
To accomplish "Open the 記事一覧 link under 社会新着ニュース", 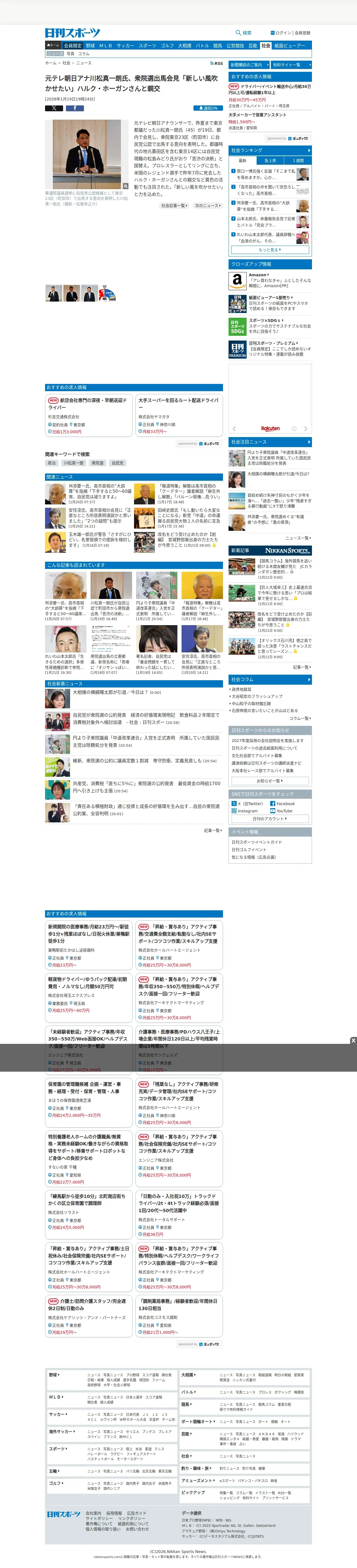I will click(x=213, y=830).
